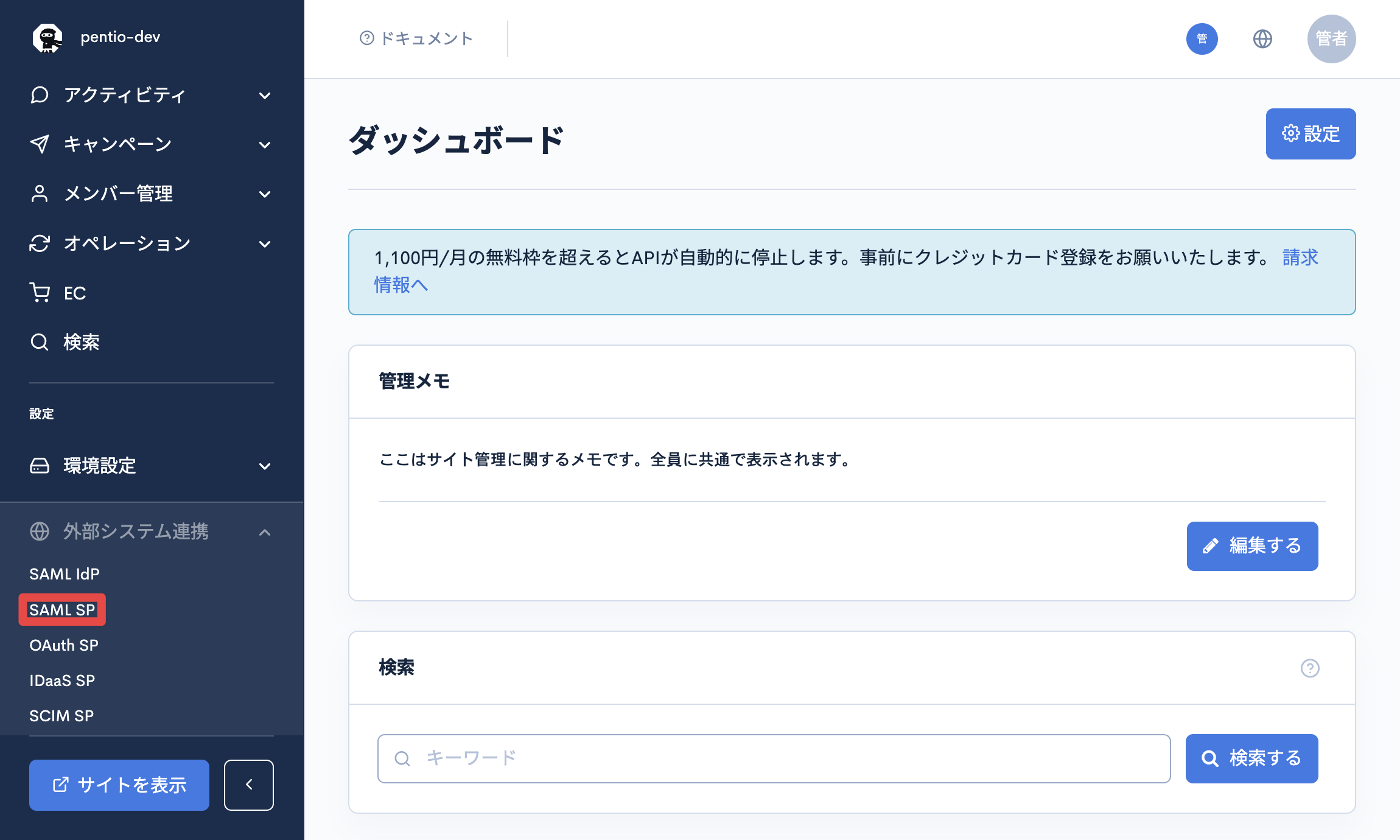Click the メンバー管理 person icon
The image size is (1400, 840).
[40, 194]
